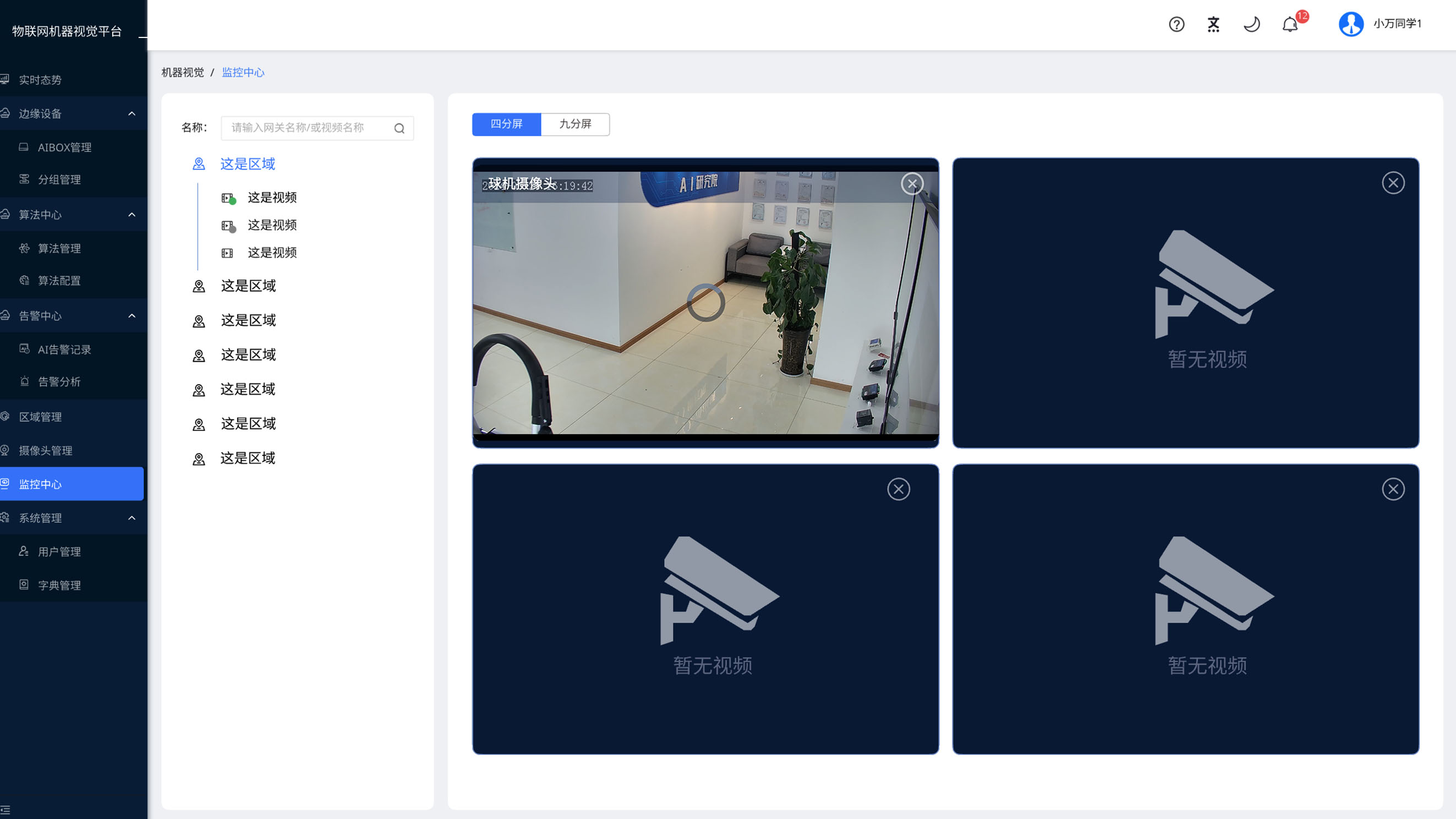Select third 这是视频 item
1456x819 pixels.
pyautogui.click(x=272, y=253)
